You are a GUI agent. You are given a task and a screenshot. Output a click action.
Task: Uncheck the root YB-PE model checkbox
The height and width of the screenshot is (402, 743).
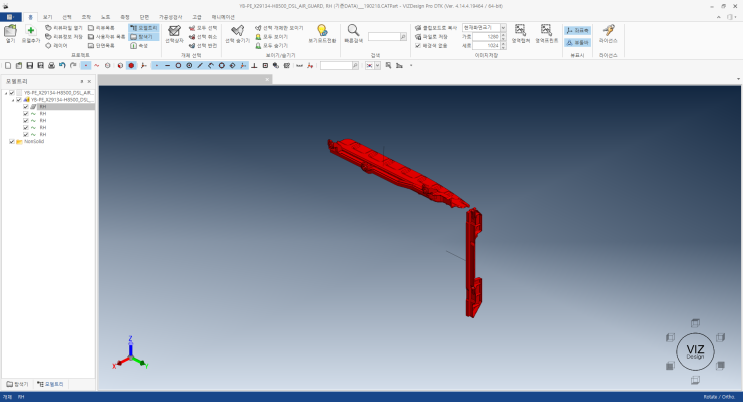coord(12,93)
